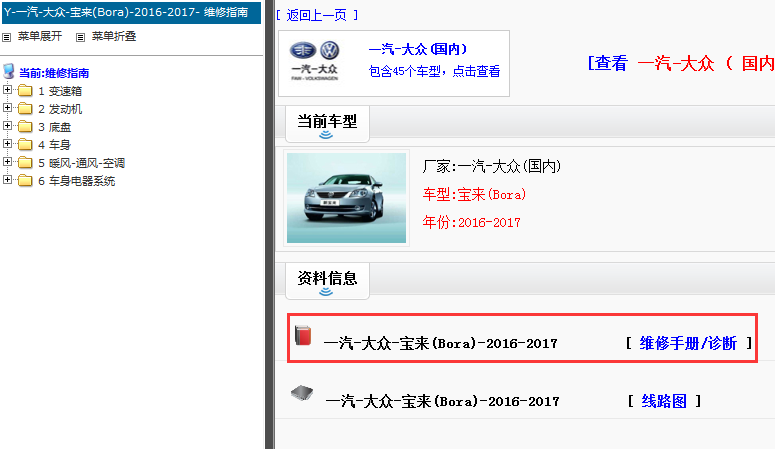This screenshot has height=449, width=775.
Task: Expand the 3 底盘 tree node
Action: click(x=7, y=126)
